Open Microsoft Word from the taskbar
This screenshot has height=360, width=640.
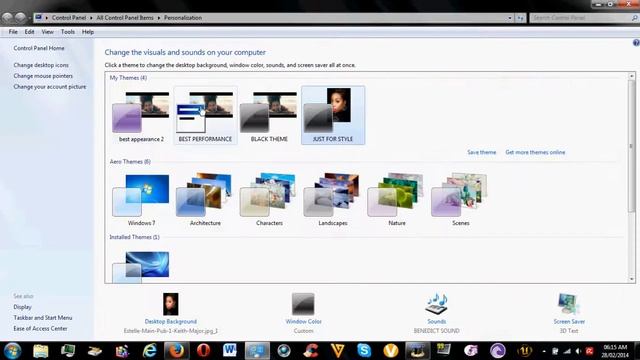pyautogui.click(x=230, y=351)
